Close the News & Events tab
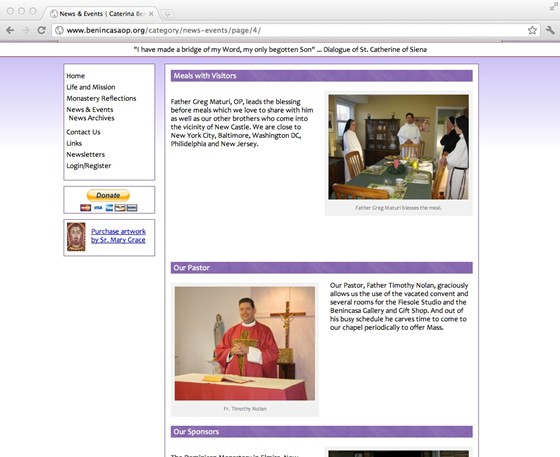This screenshot has width=560, height=457. point(151,14)
